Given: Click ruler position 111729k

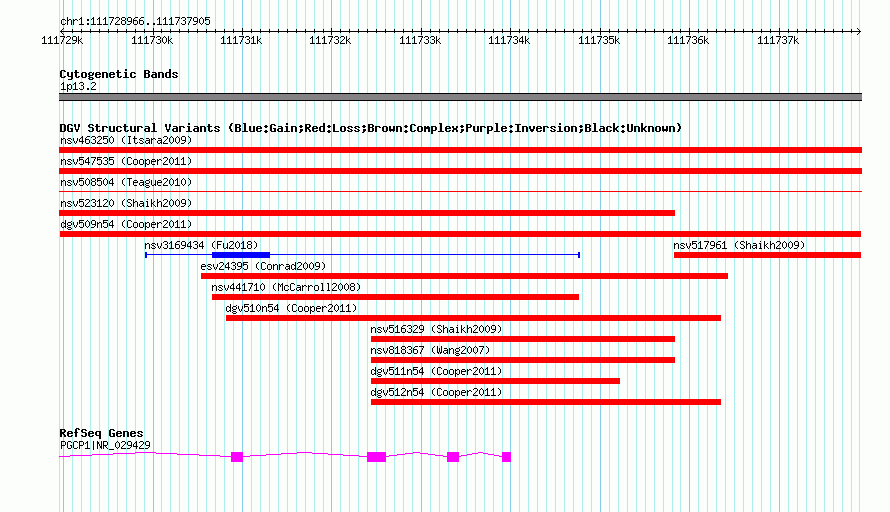Looking at the screenshot, I should click(x=62, y=40).
